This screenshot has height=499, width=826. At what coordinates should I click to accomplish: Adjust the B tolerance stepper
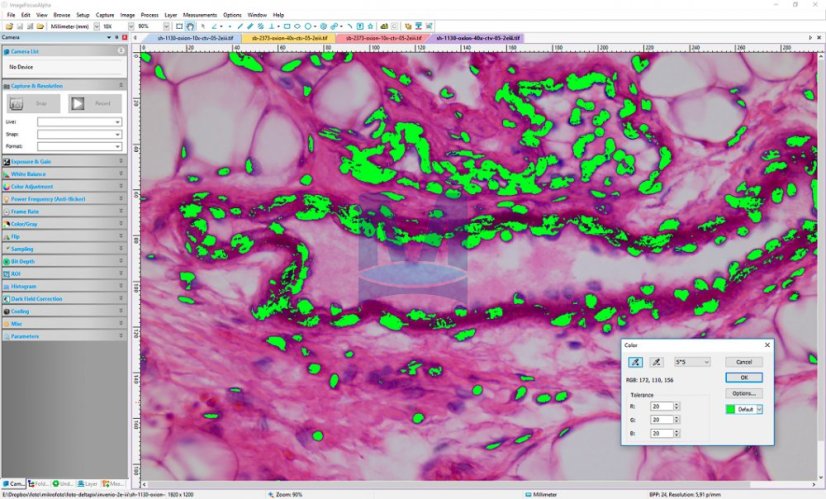coord(677,433)
